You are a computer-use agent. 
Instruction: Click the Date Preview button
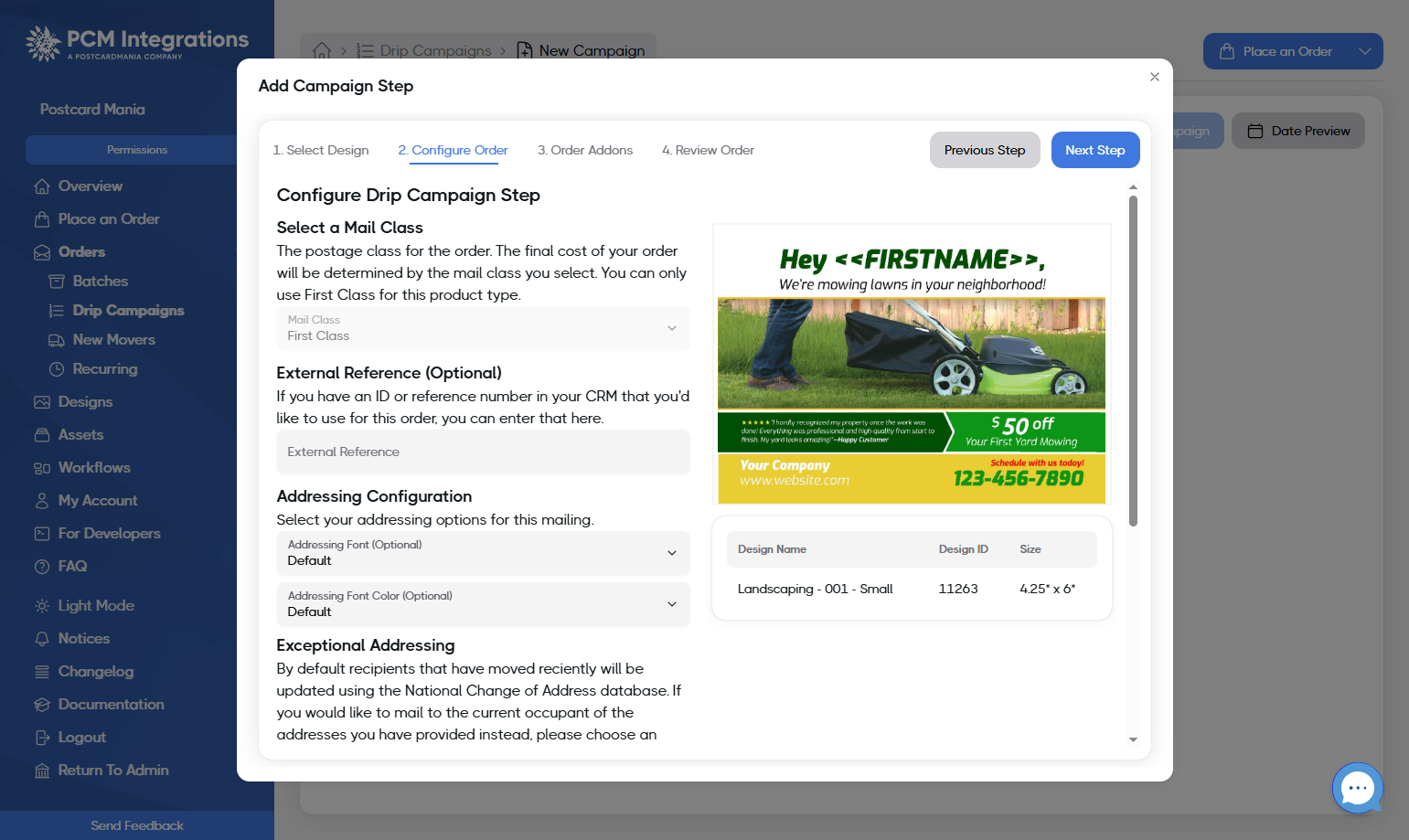pos(1298,131)
